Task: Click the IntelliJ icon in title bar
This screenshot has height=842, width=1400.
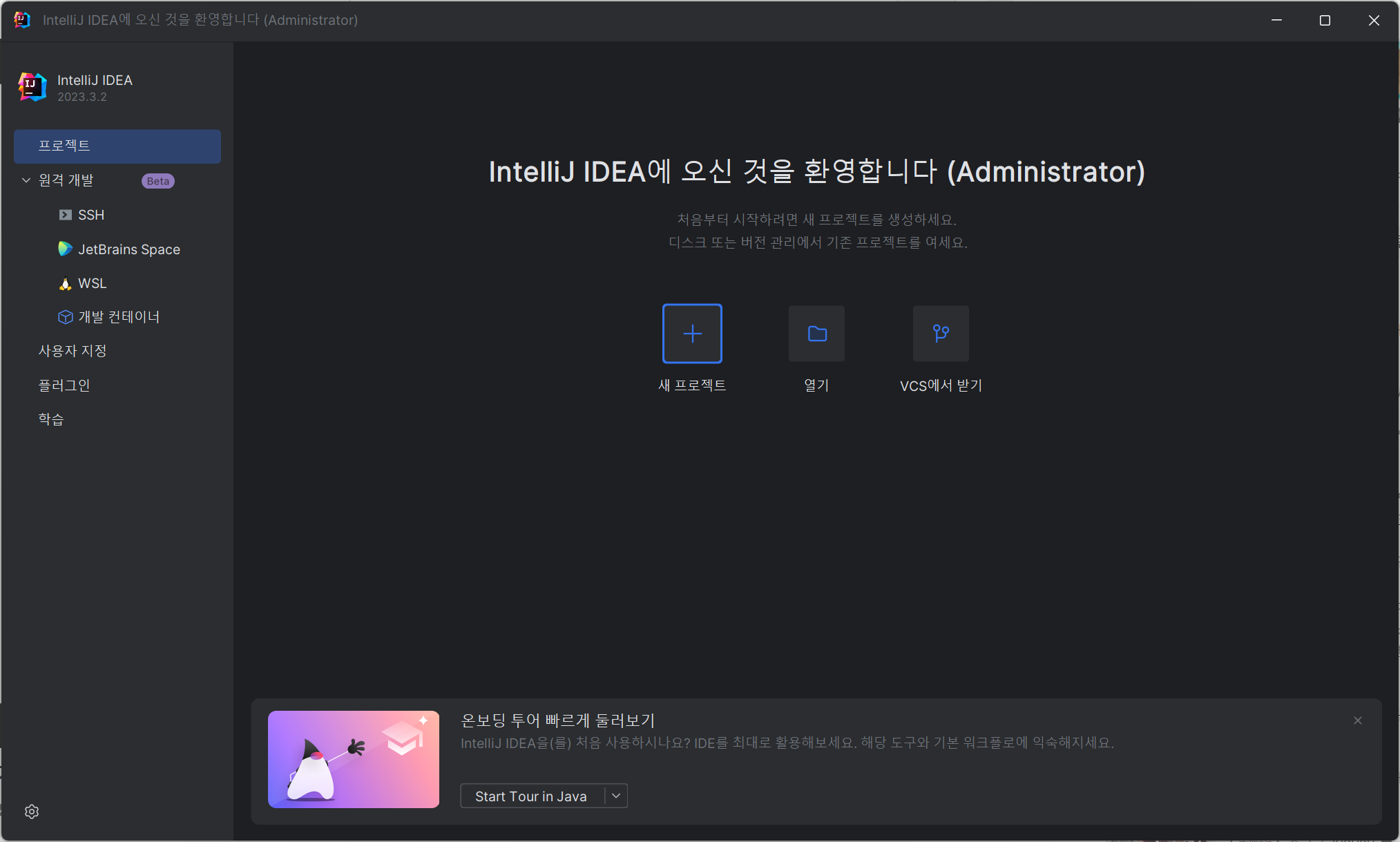Action: (x=22, y=20)
